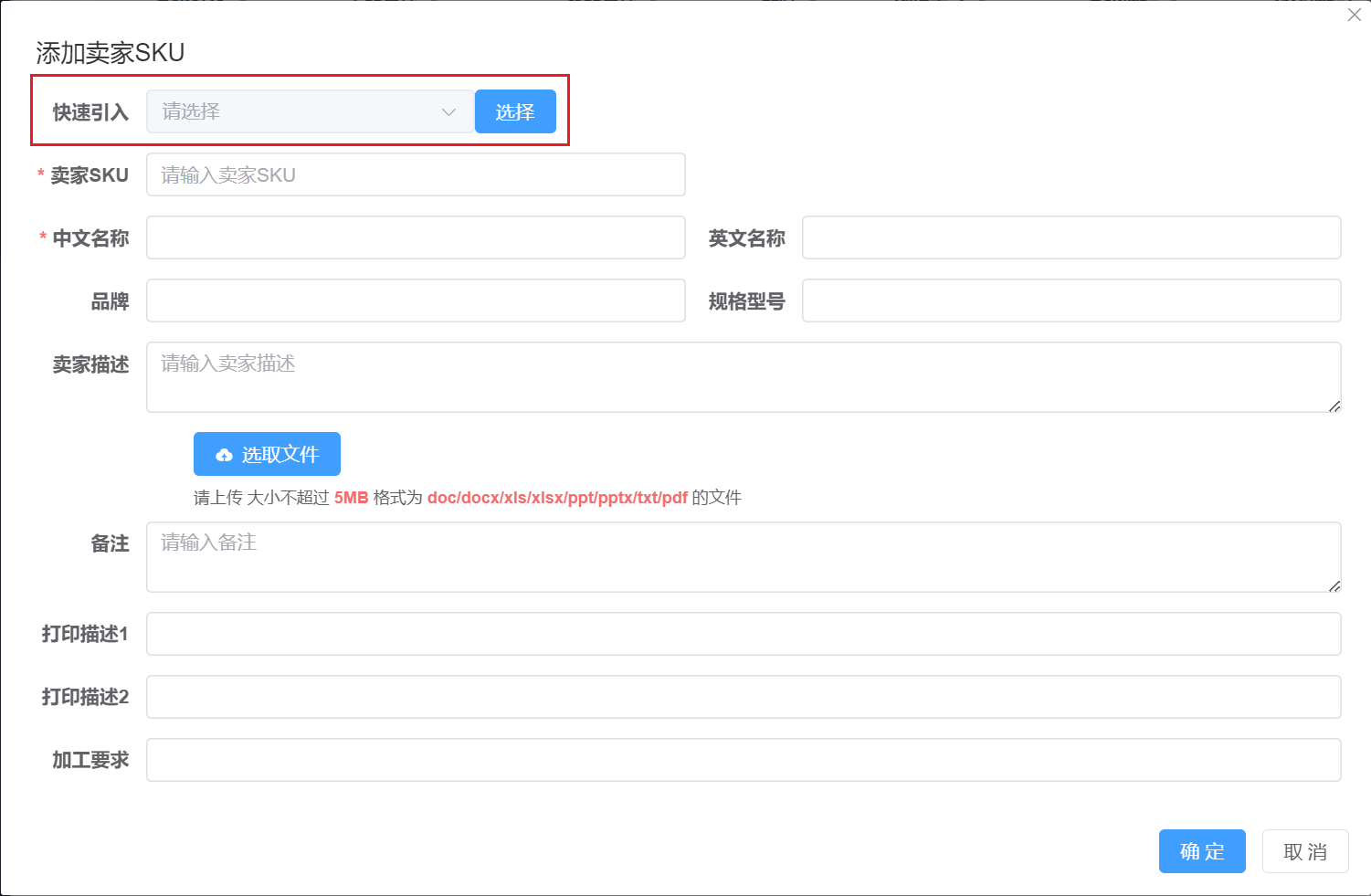This screenshot has width=1371, height=896.
Task: Click the 确定 confirm button
Action: coord(1202,850)
